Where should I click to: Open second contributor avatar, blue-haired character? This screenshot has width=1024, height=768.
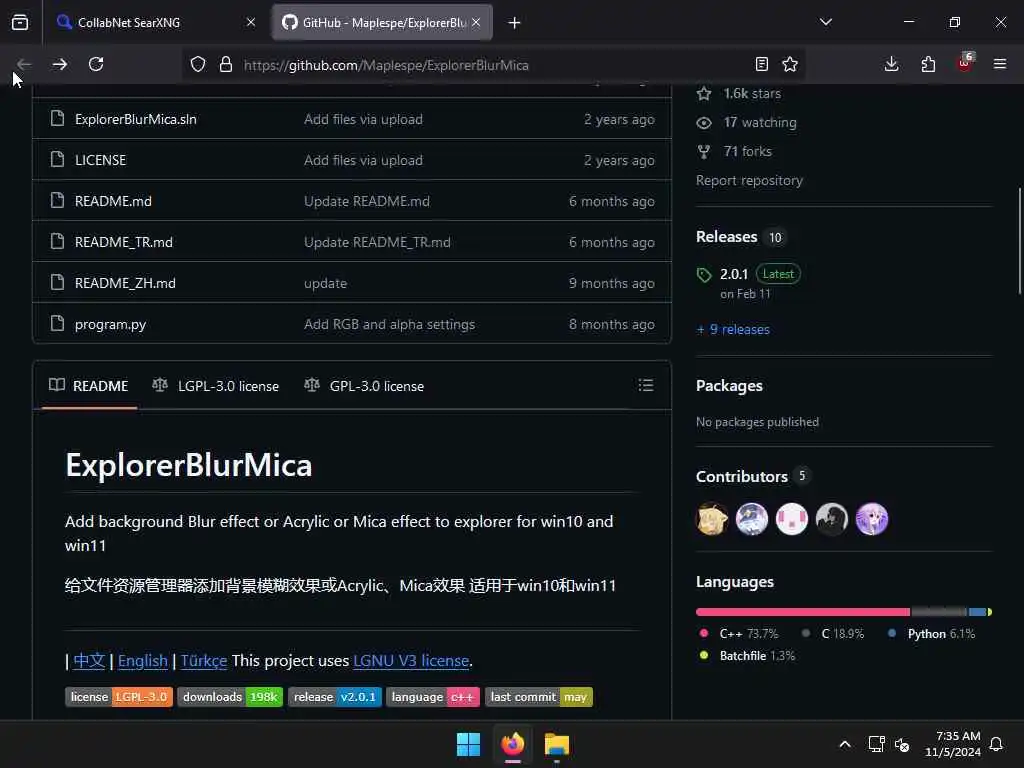[752, 519]
